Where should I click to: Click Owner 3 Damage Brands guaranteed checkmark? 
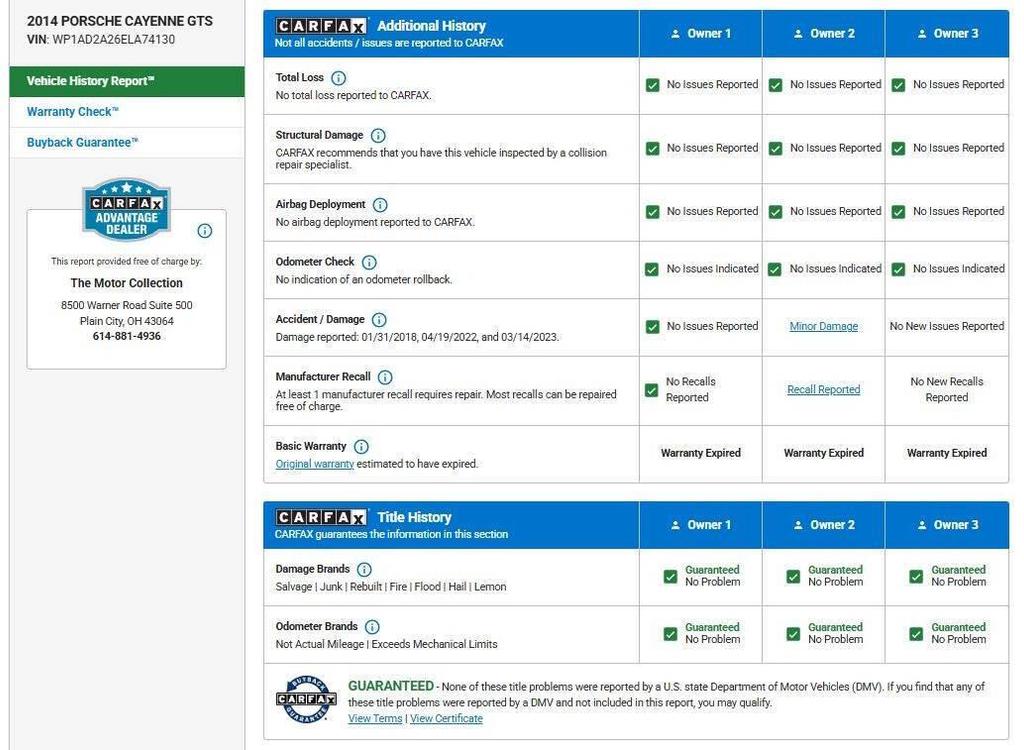(x=917, y=576)
